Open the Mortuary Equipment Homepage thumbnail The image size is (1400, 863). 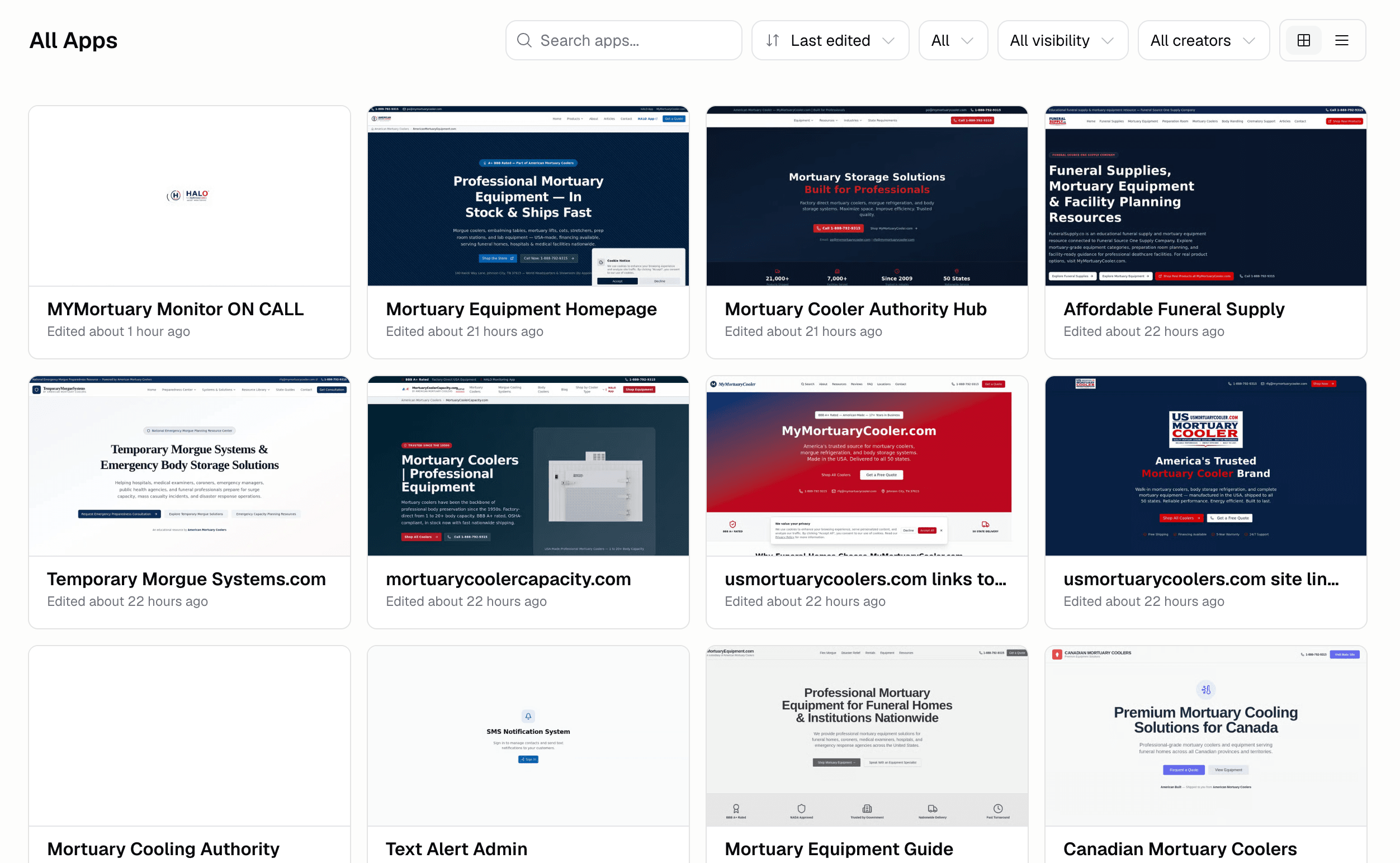point(528,196)
